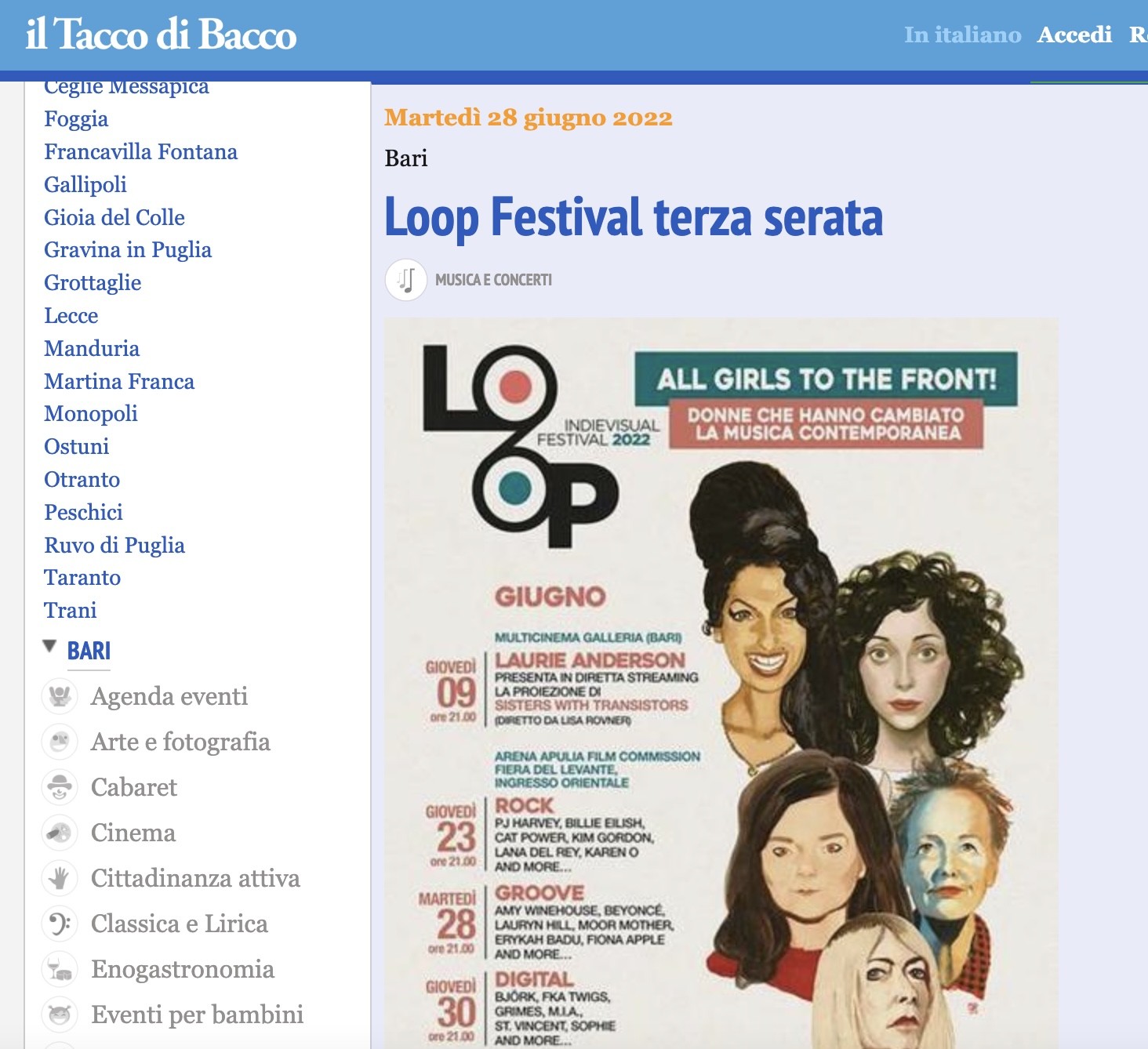
Task: Click the Enogastronomia wine glass icon
Action: tap(60, 969)
